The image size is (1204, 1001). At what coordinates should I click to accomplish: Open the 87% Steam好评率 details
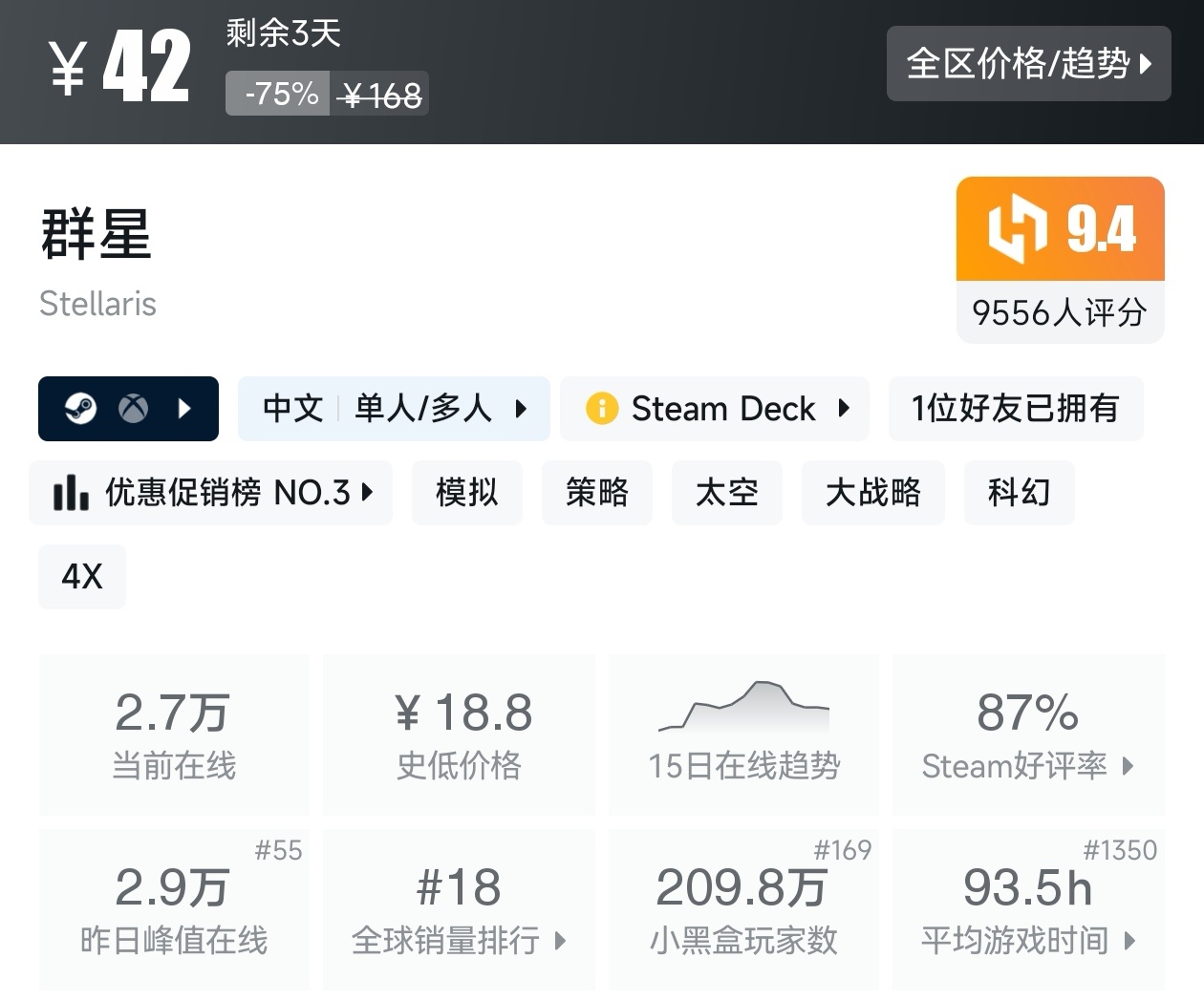coord(1028,734)
